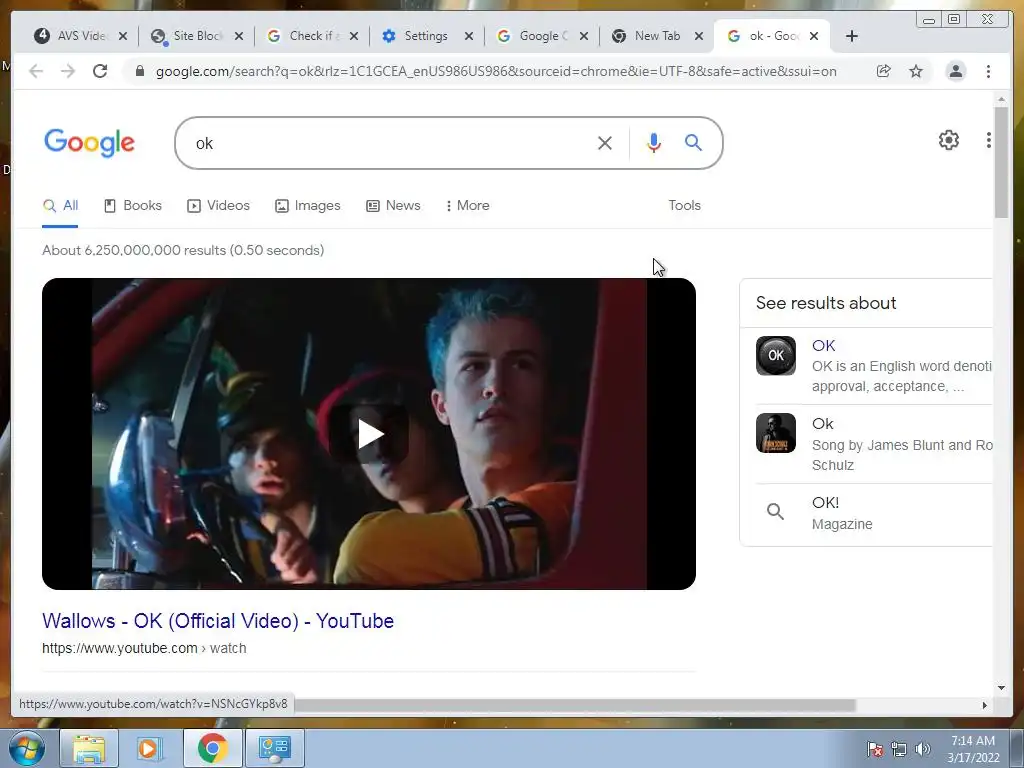Viewport: 1024px width, 768px height.
Task: Click the browser forward arrow
Action: (68, 71)
